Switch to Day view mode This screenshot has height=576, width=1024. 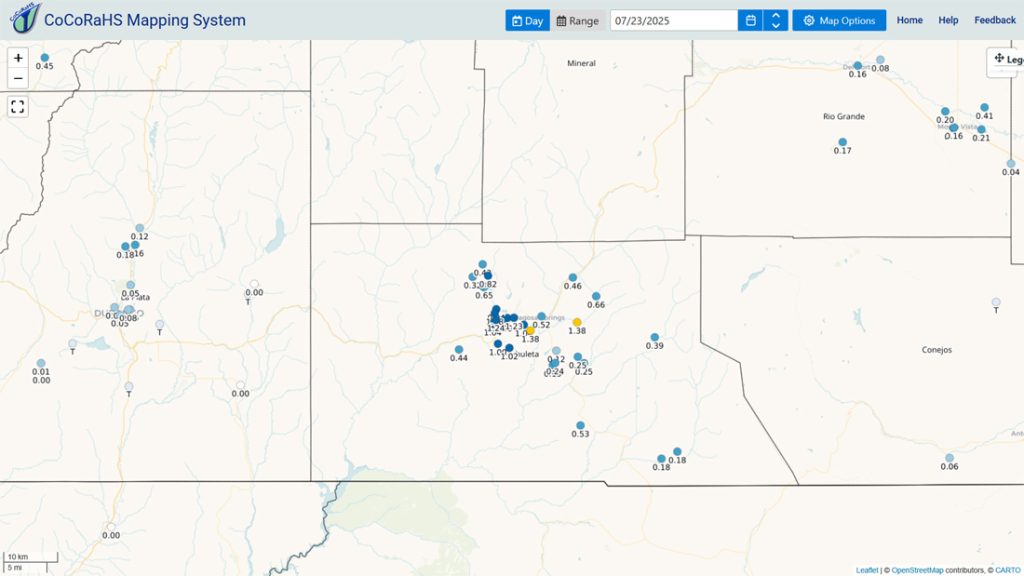[x=527, y=20]
